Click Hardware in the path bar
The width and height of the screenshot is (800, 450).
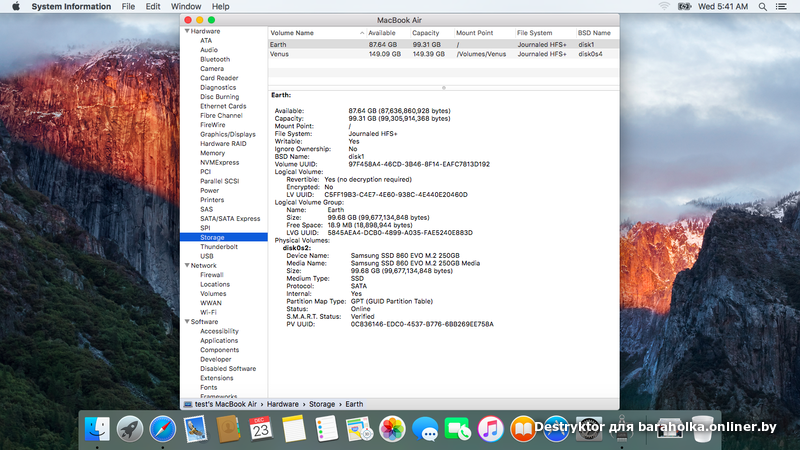(x=283, y=404)
